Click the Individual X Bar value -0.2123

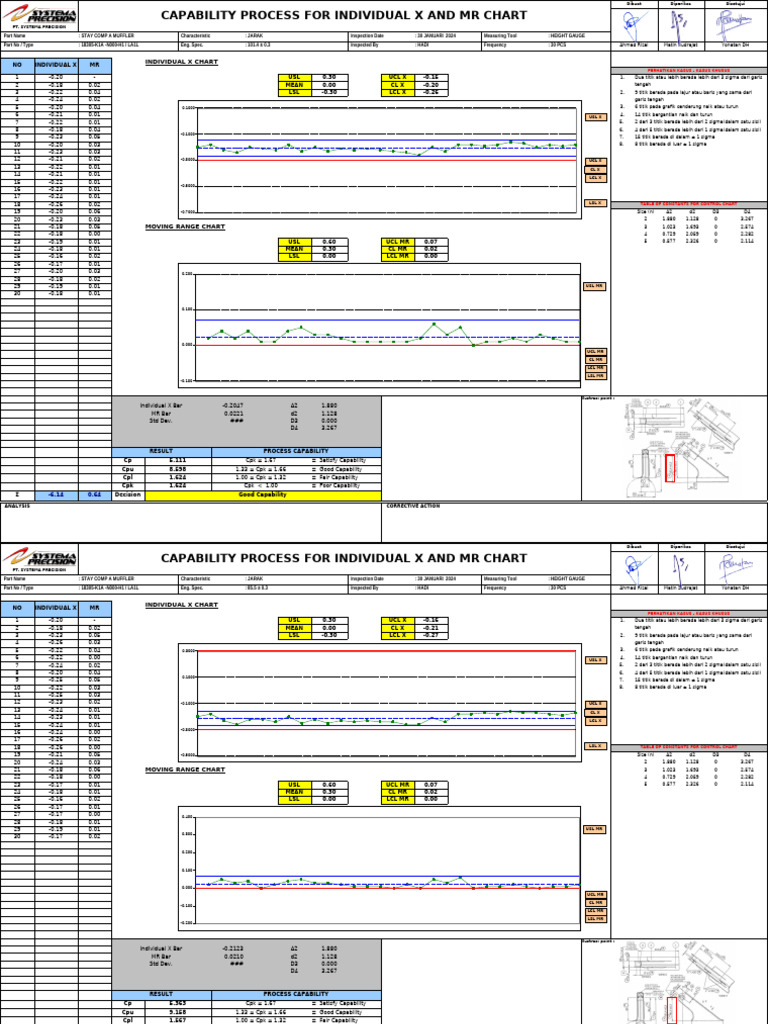pos(232,948)
